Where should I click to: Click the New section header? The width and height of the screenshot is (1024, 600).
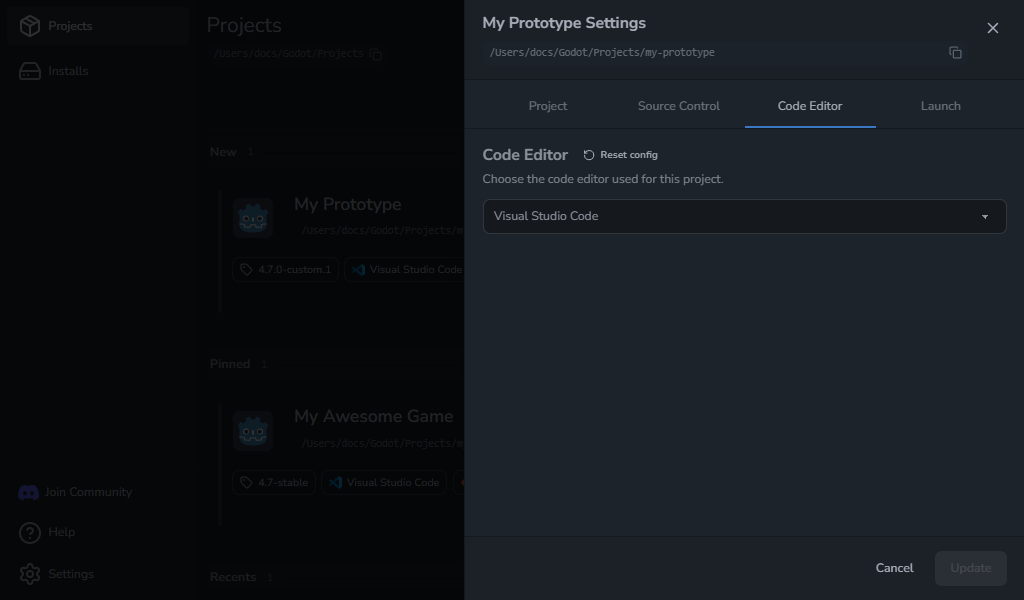[223, 152]
